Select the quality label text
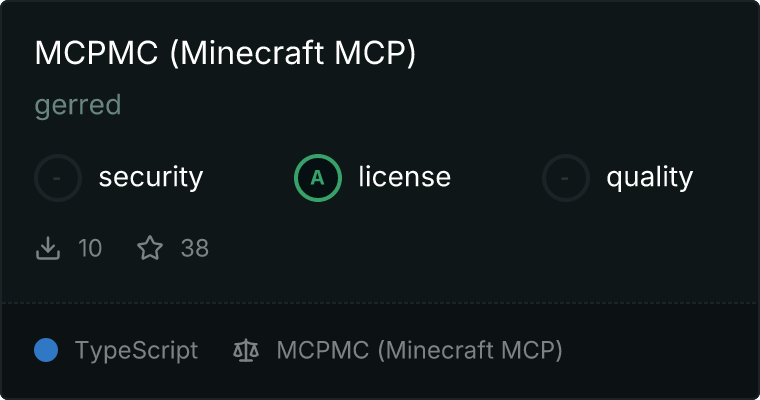760x400 pixels. click(649, 177)
